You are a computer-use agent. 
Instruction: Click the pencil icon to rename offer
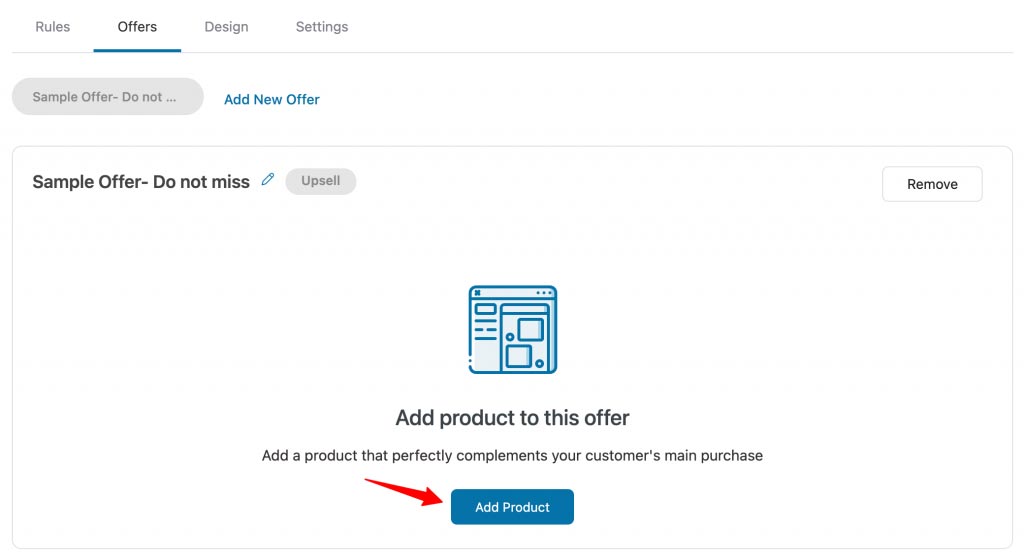268,179
